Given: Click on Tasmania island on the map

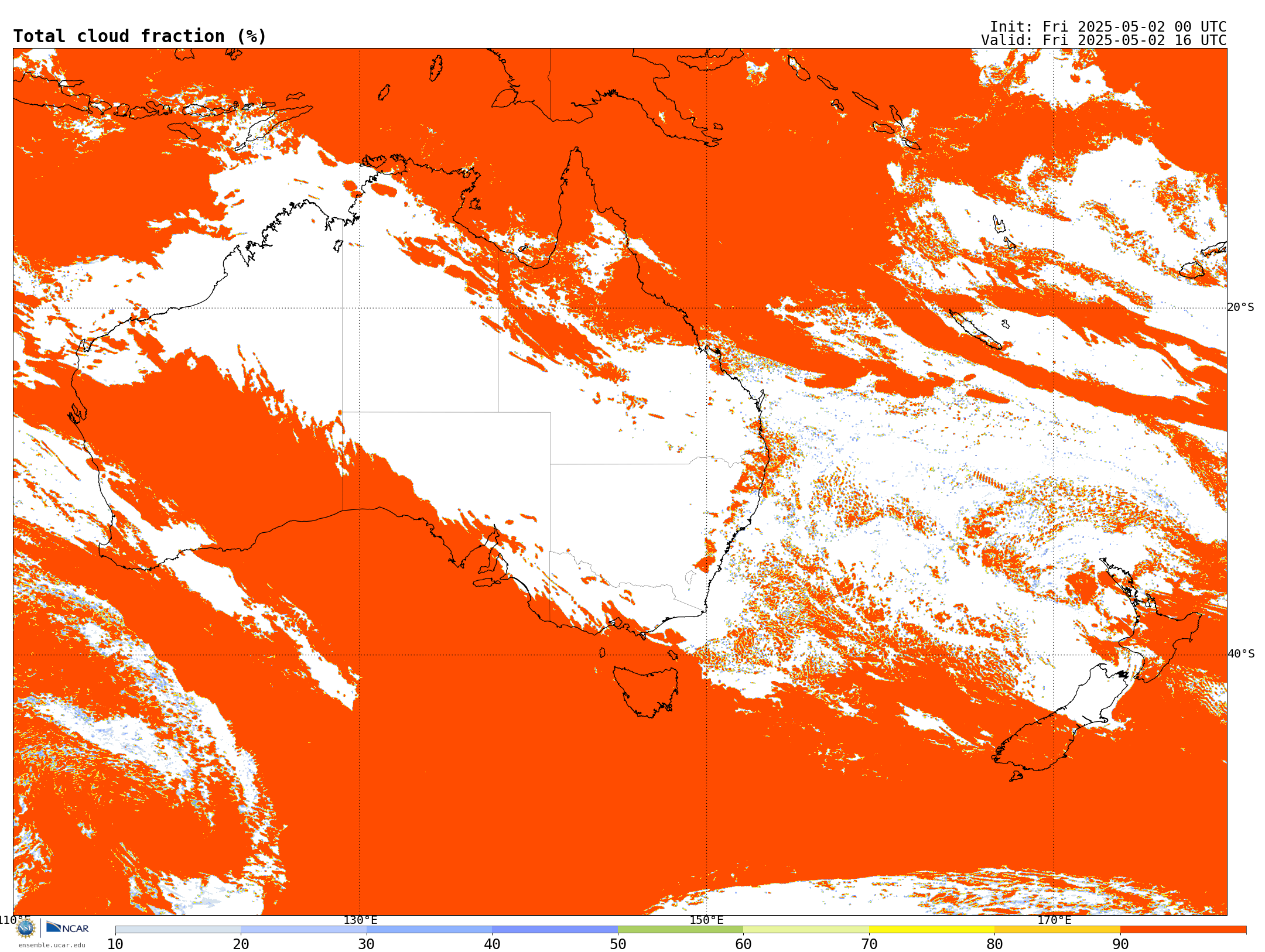Looking at the screenshot, I should coord(646,691).
